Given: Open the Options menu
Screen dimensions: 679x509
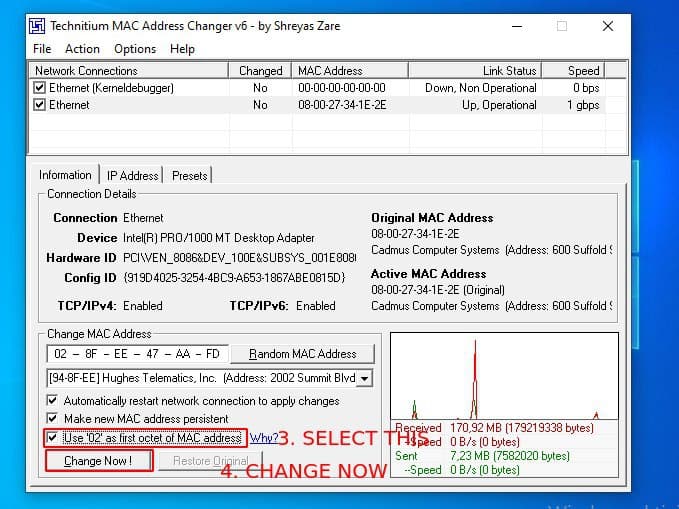Looking at the screenshot, I should (135, 48).
